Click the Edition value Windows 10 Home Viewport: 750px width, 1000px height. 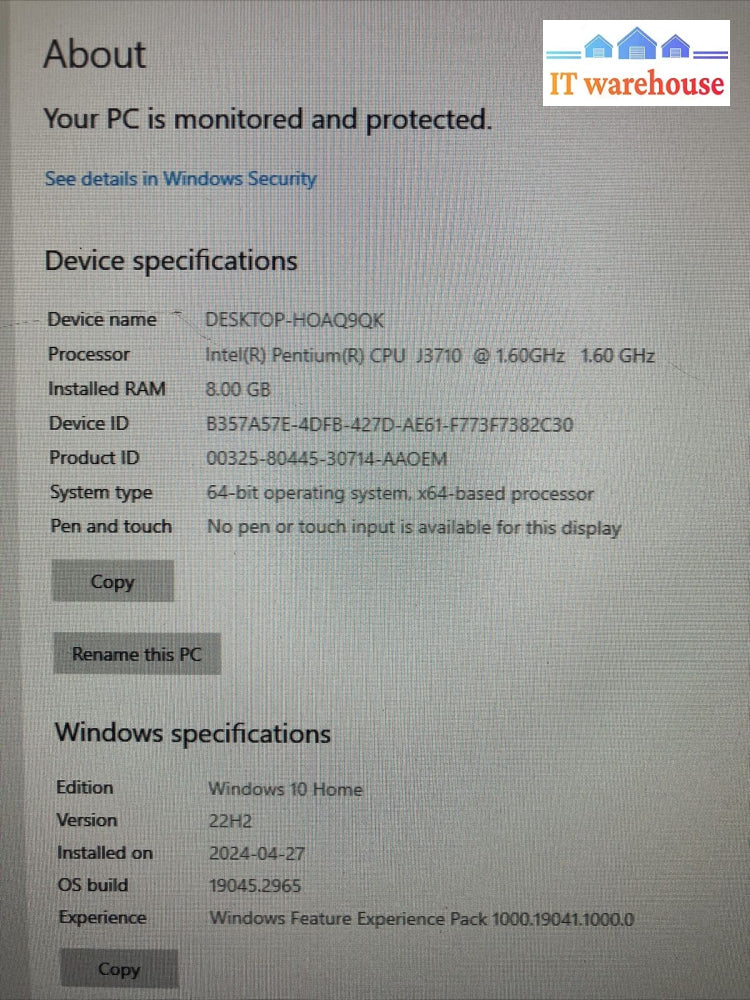point(285,790)
